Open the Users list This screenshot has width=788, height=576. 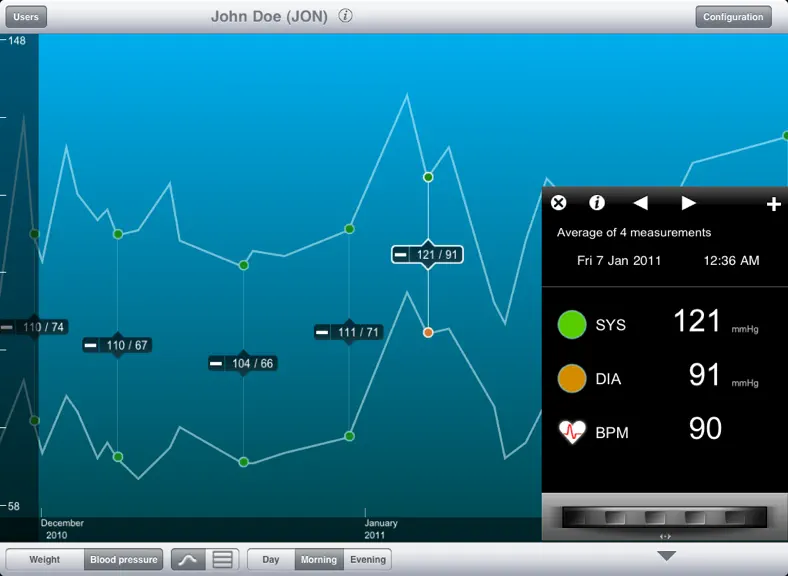[26, 17]
